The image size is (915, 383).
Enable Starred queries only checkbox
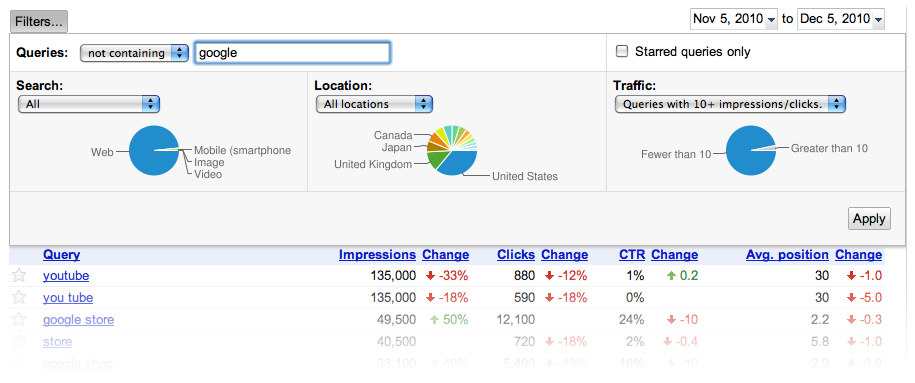[x=623, y=51]
